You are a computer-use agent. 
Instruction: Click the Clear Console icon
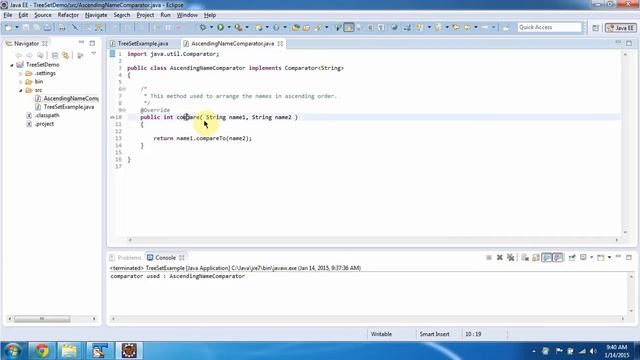coord(525,258)
